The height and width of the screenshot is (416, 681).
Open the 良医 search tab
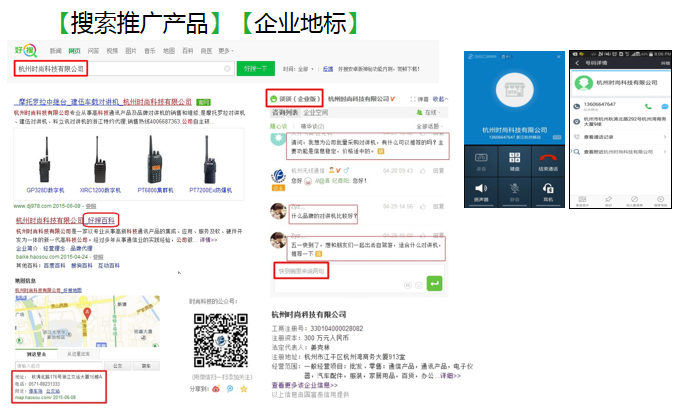206,51
